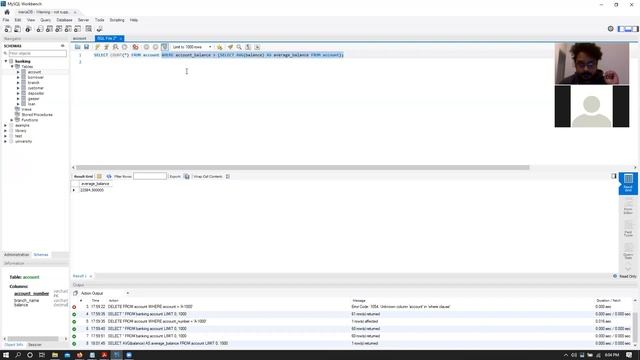Open the Query Stats side panel
Viewport: 640px width, 360px height.
pos(628,252)
